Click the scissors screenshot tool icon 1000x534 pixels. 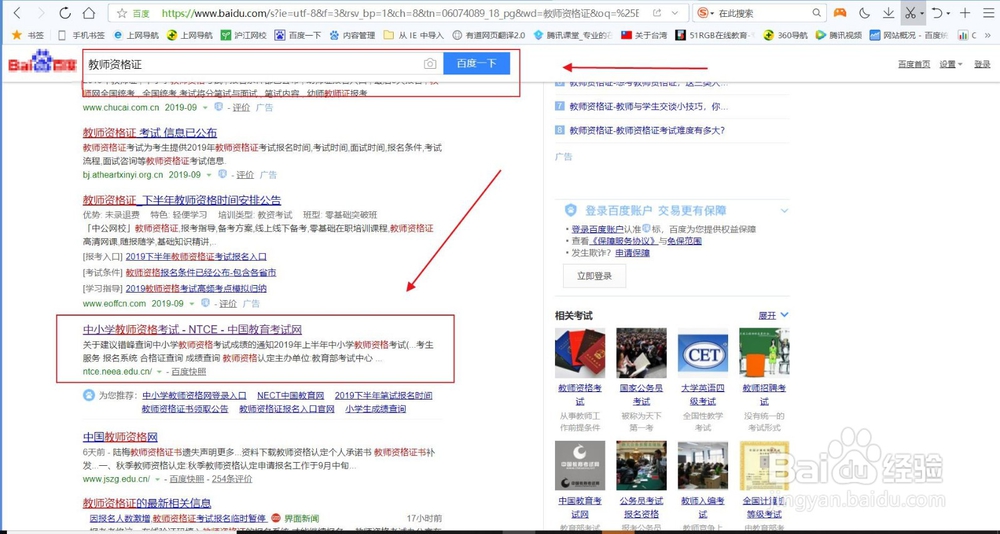click(910, 13)
